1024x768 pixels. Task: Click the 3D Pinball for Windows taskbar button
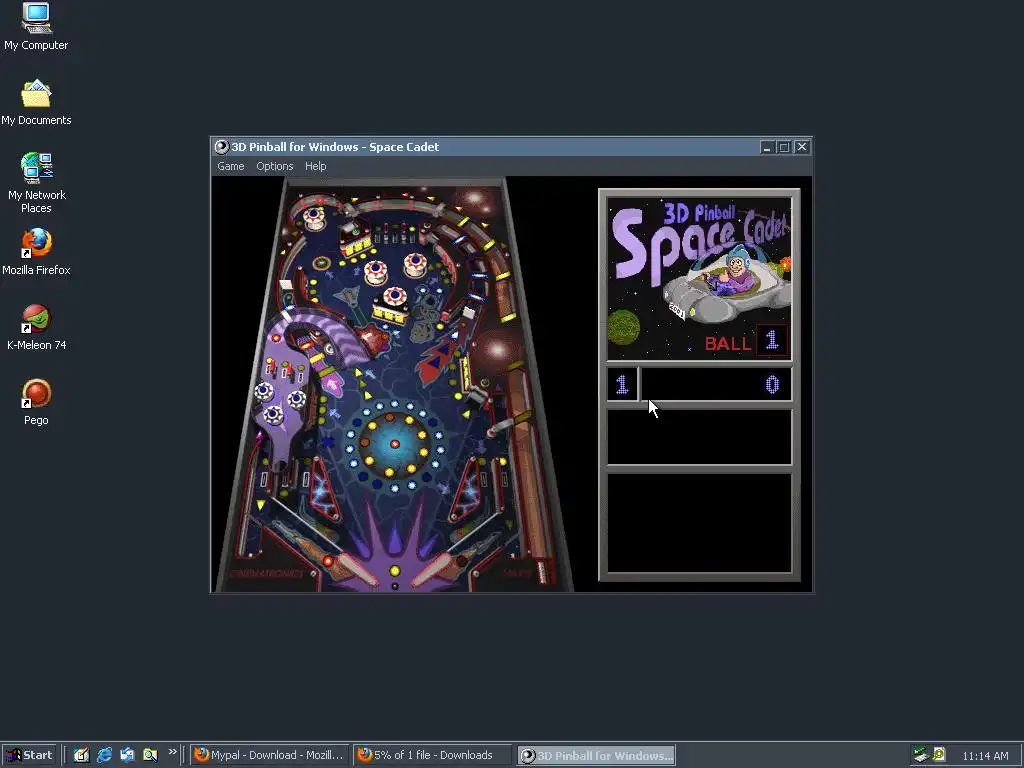click(x=596, y=755)
